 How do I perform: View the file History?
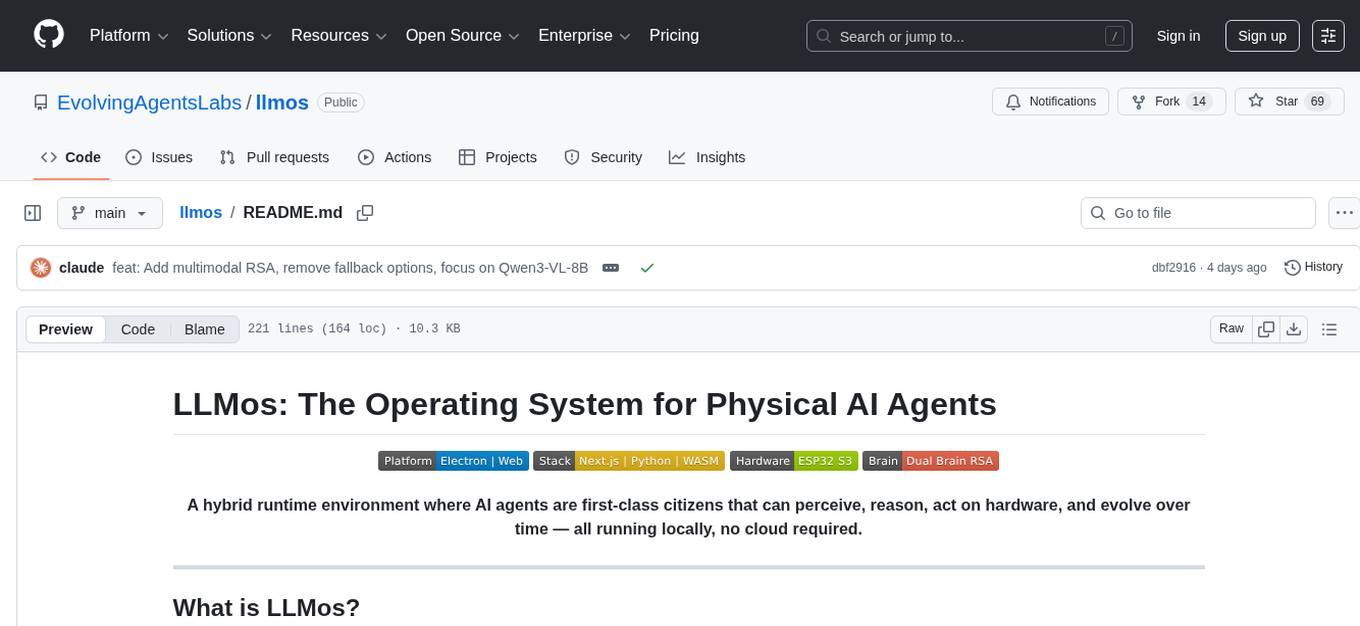tap(1313, 267)
